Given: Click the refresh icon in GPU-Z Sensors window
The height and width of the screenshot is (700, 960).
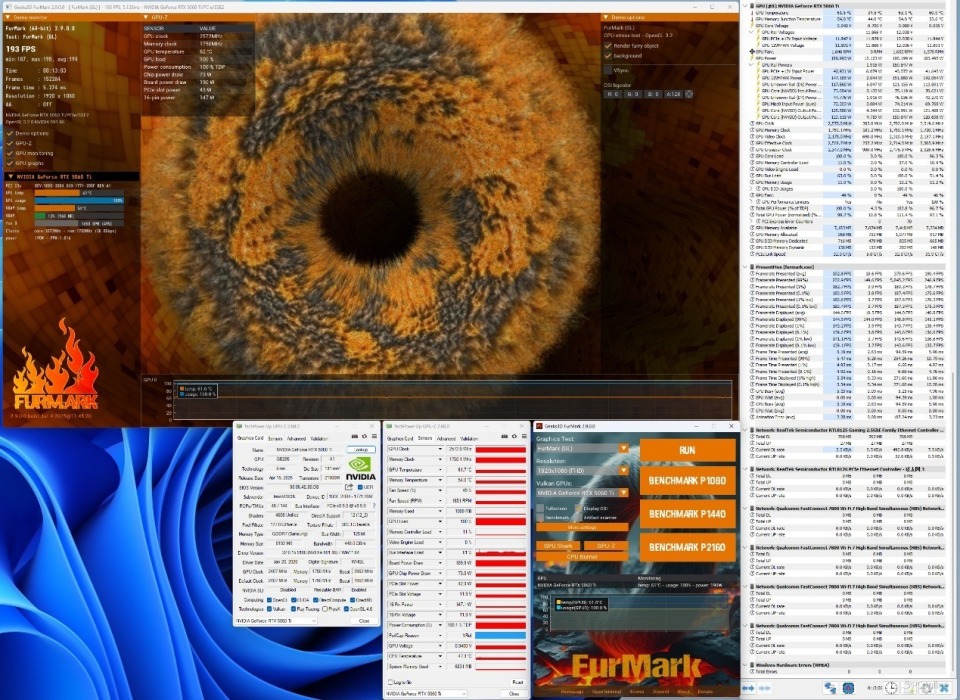Looking at the screenshot, I should point(514,436).
